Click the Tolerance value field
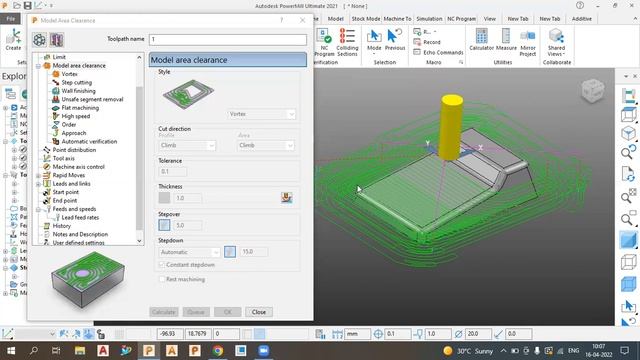Screen dimensions: 640x360 click(x=173, y=171)
